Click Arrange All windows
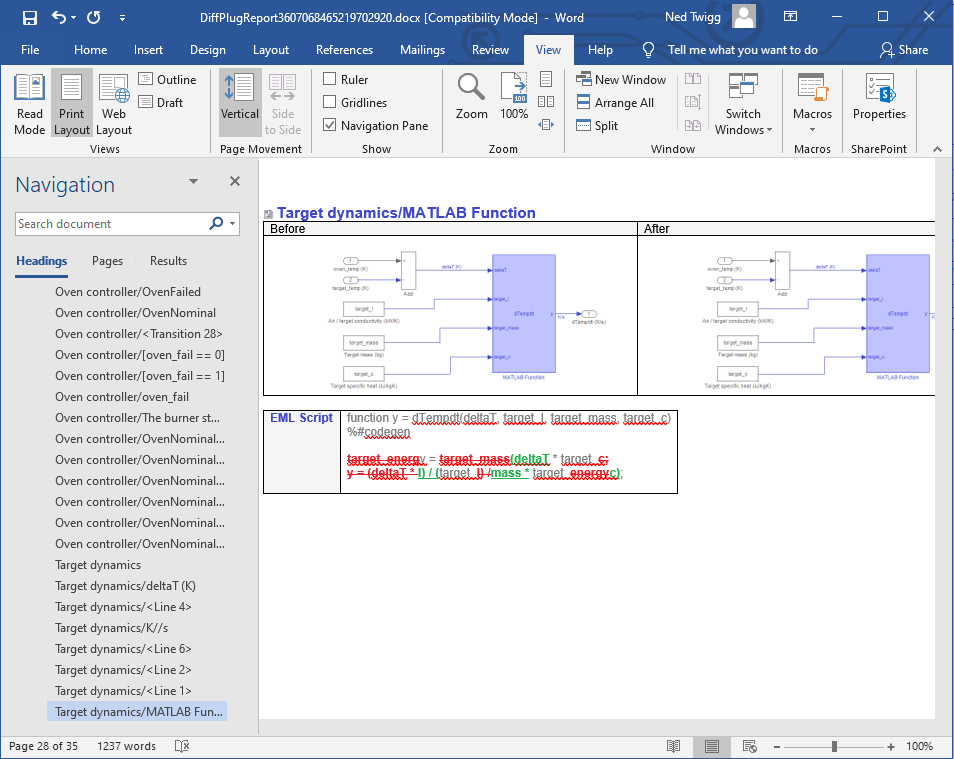 pyautogui.click(x=615, y=103)
